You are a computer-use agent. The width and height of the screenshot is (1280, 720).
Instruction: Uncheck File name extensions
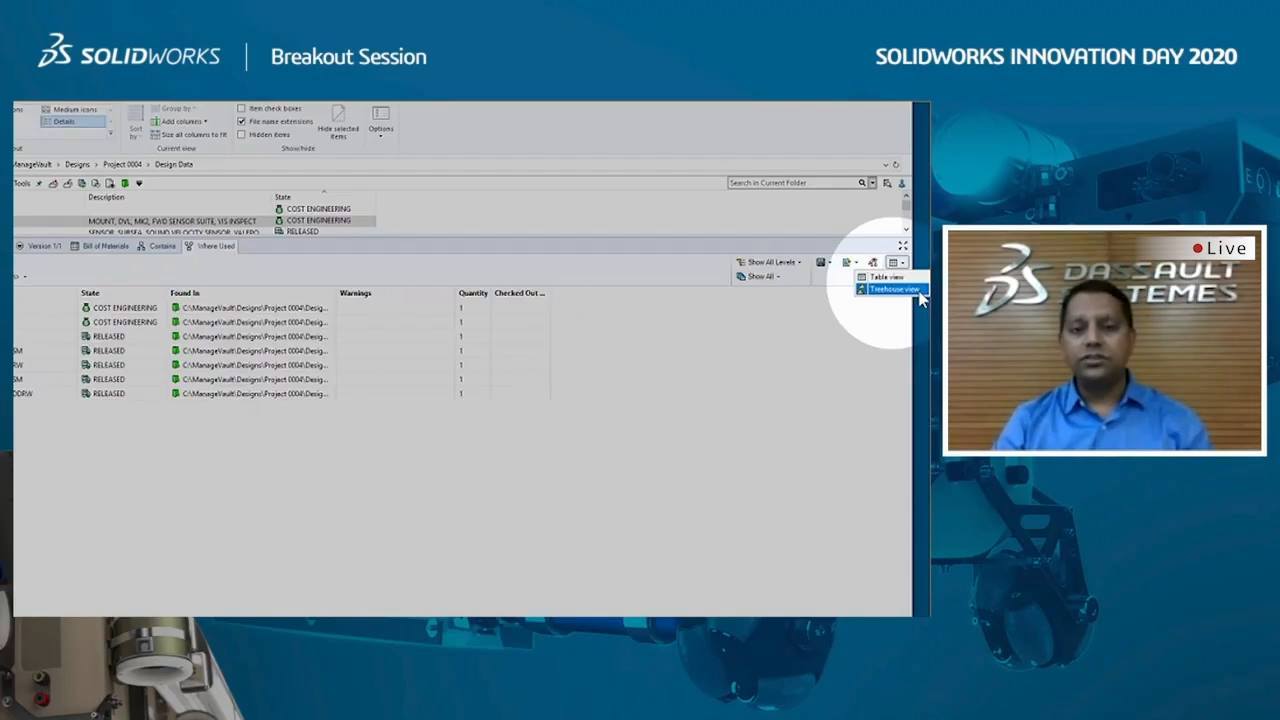point(241,122)
